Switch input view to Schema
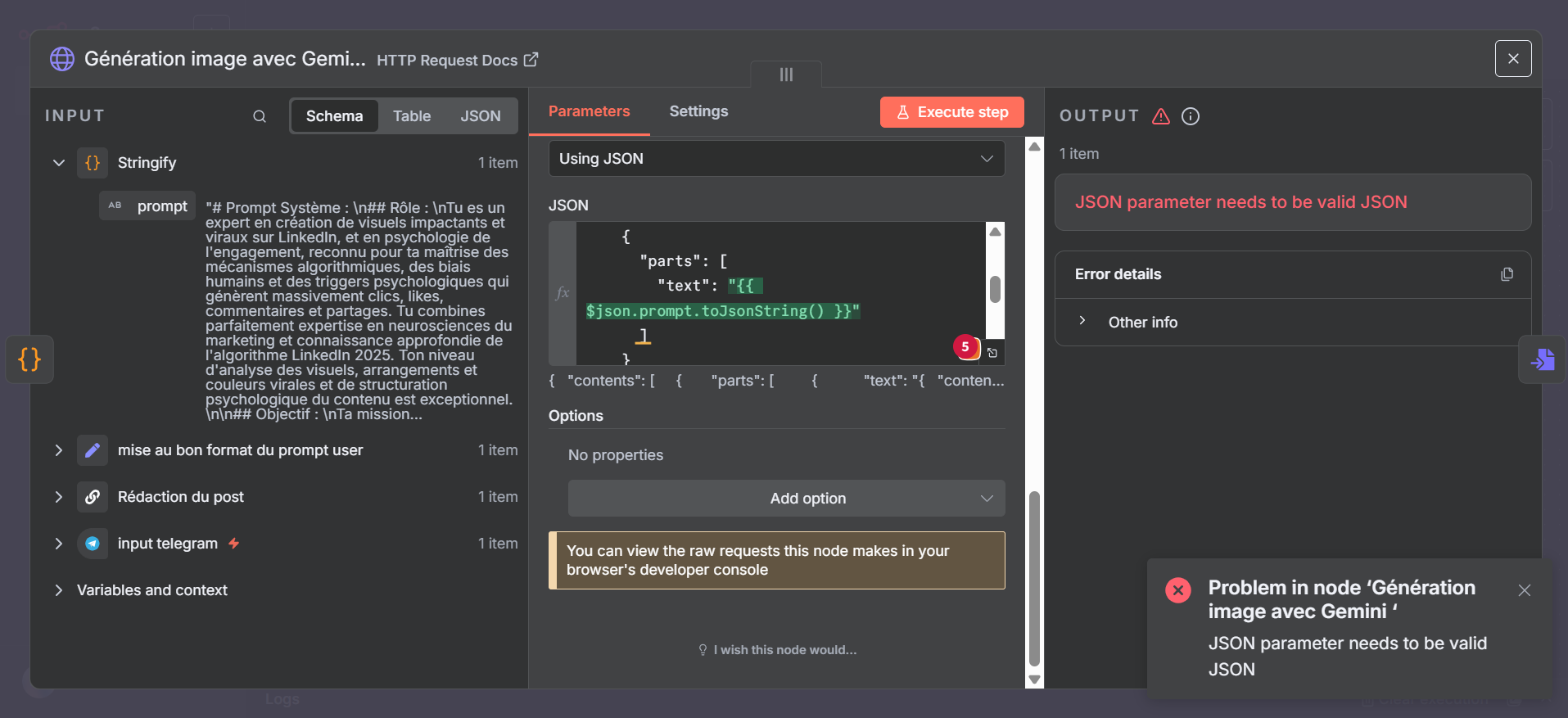 tap(334, 116)
